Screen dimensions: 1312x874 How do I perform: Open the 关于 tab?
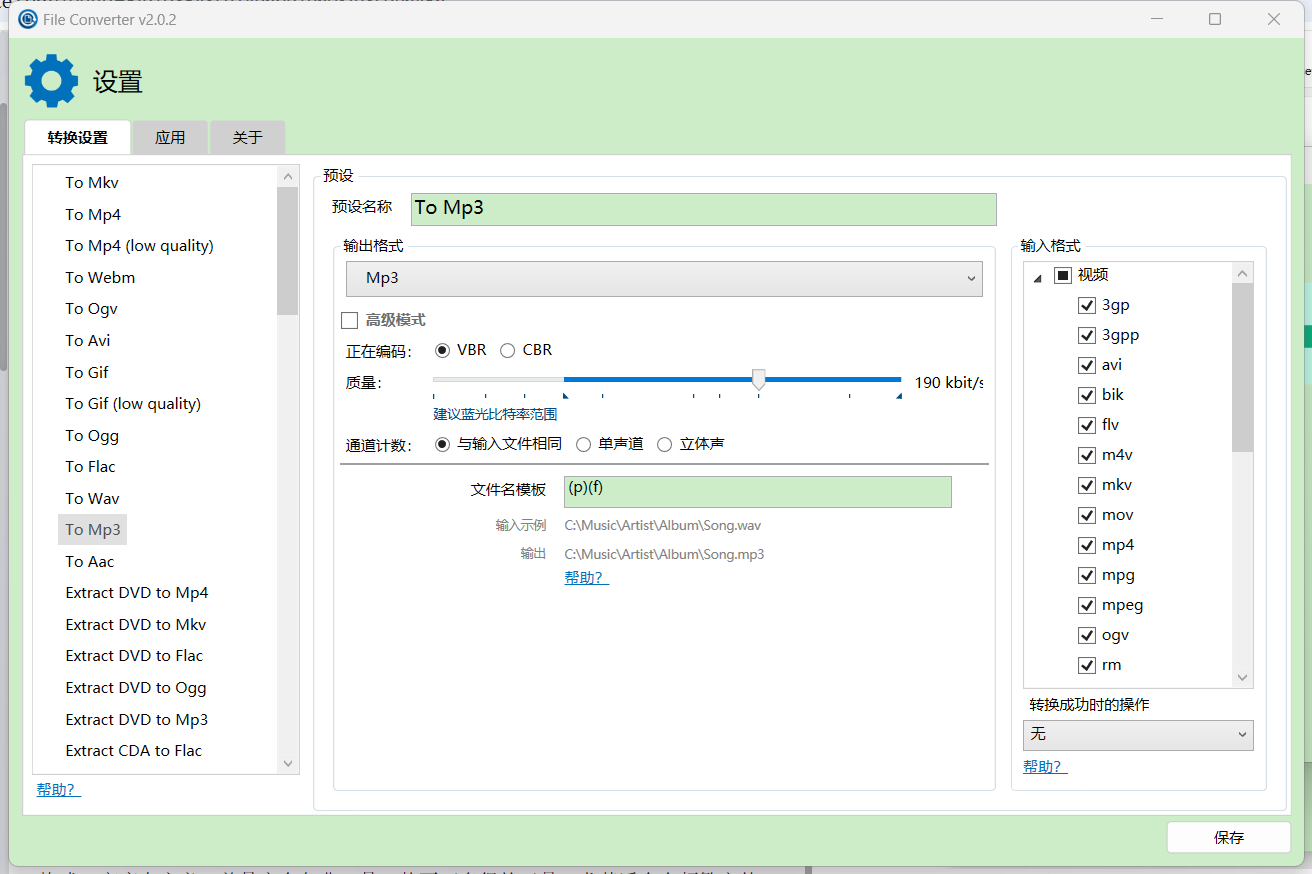[x=247, y=137]
